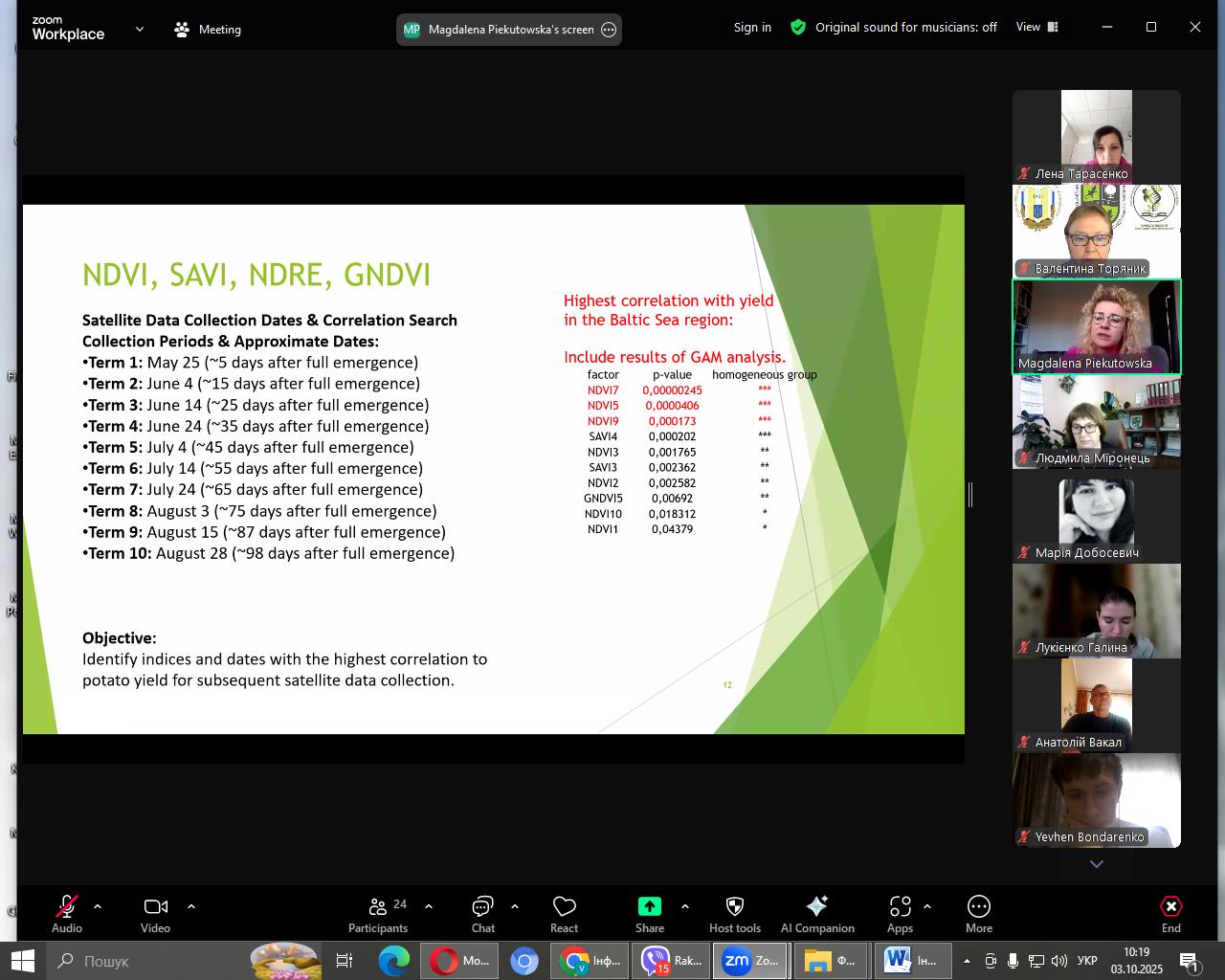
Task: Open Host tools shield icon
Action: pos(734,914)
